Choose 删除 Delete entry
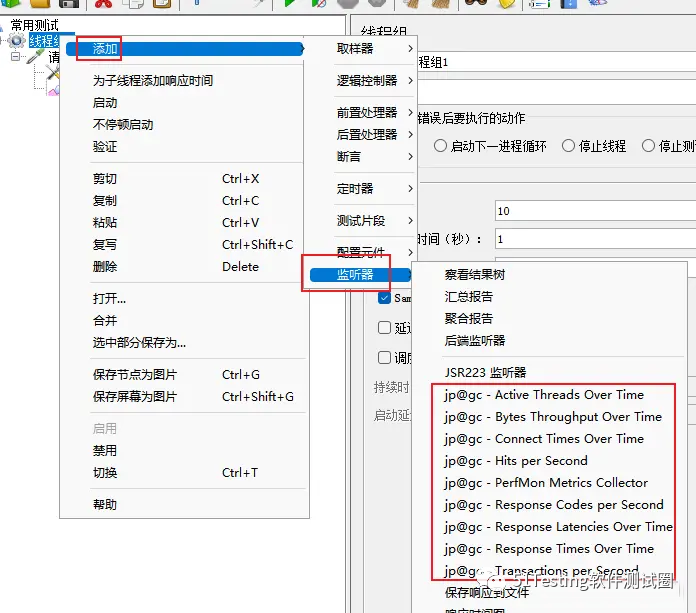Screen dimensions: 696x613 click(x=185, y=267)
